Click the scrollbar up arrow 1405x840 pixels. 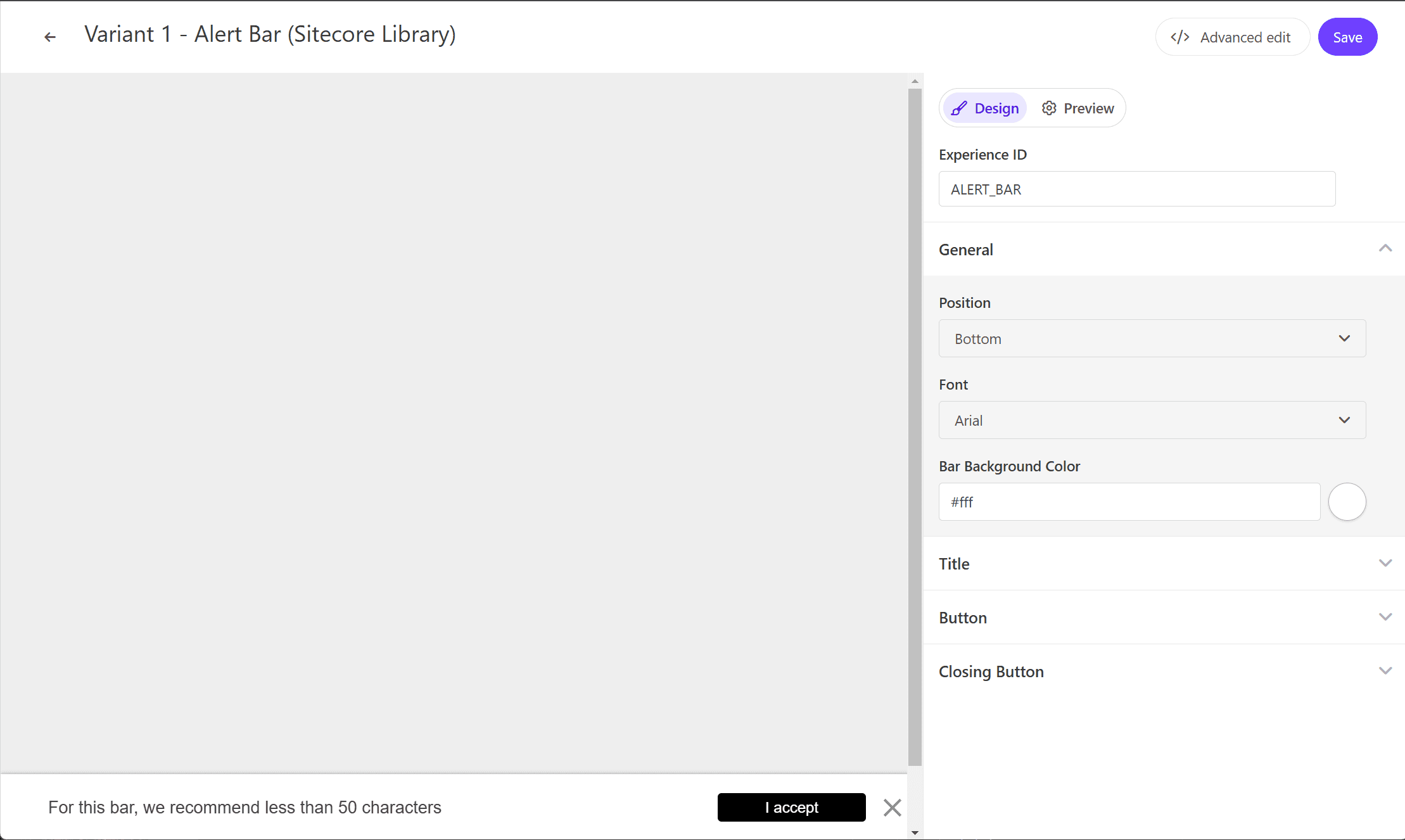point(915,81)
